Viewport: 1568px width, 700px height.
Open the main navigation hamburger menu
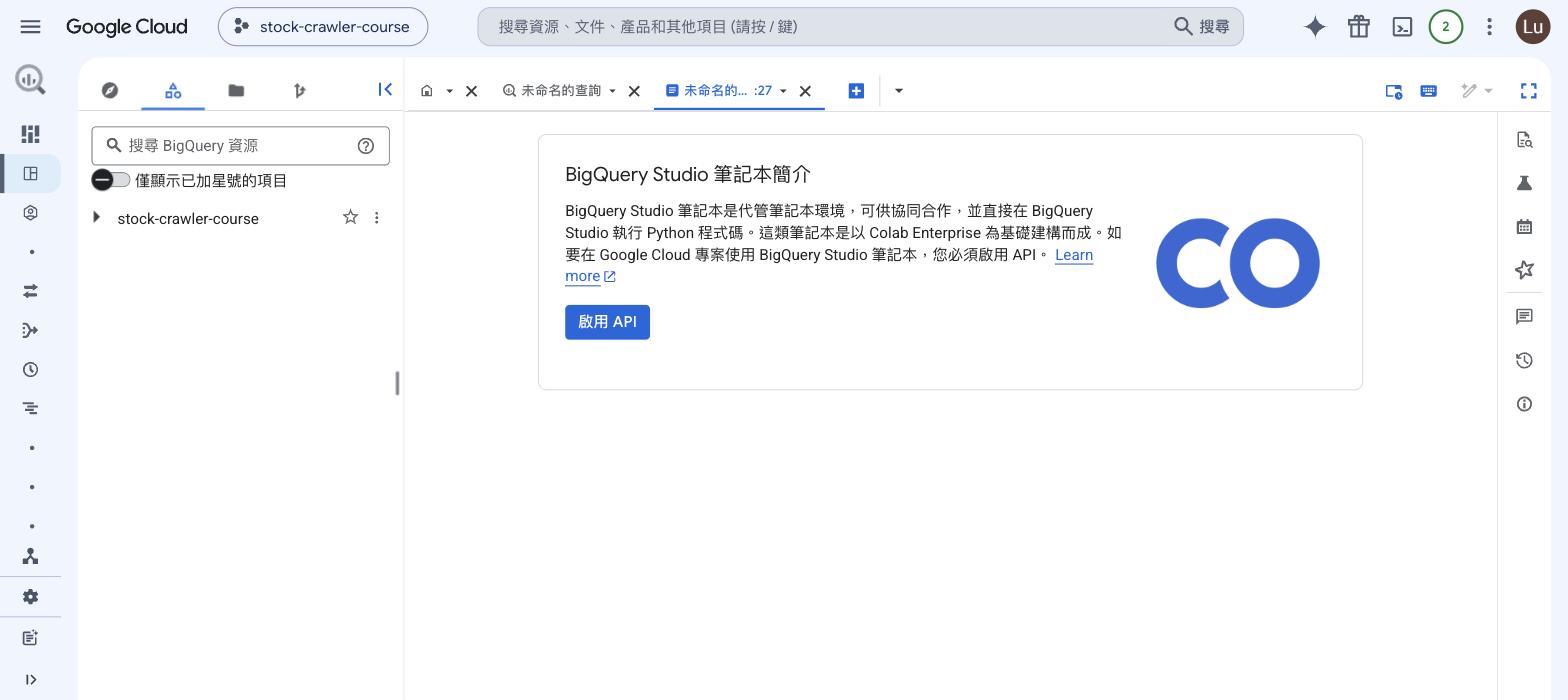pyautogui.click(x=30, y=27)
